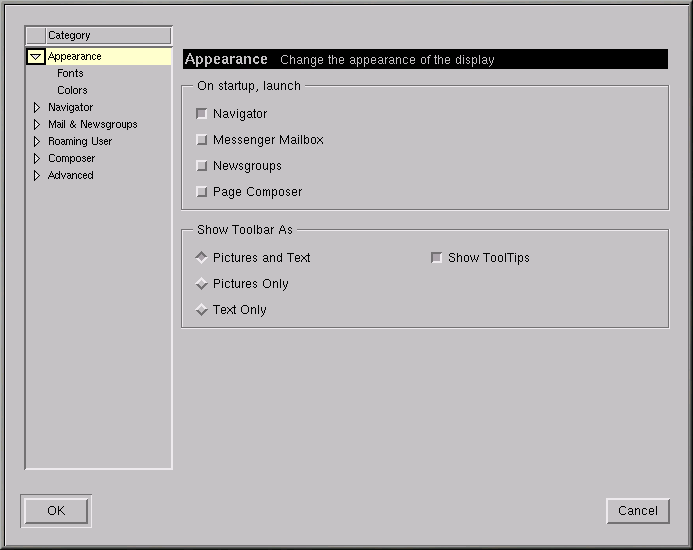Screen dimensions: 693x550
Task: Select the Advanced category label
Action: pyautogui.click(x=70, y=175)
